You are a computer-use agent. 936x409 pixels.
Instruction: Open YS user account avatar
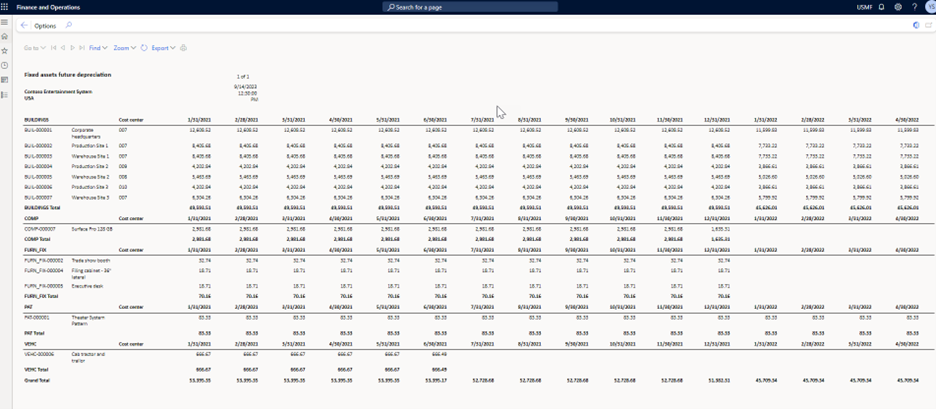tap(930, 7)
